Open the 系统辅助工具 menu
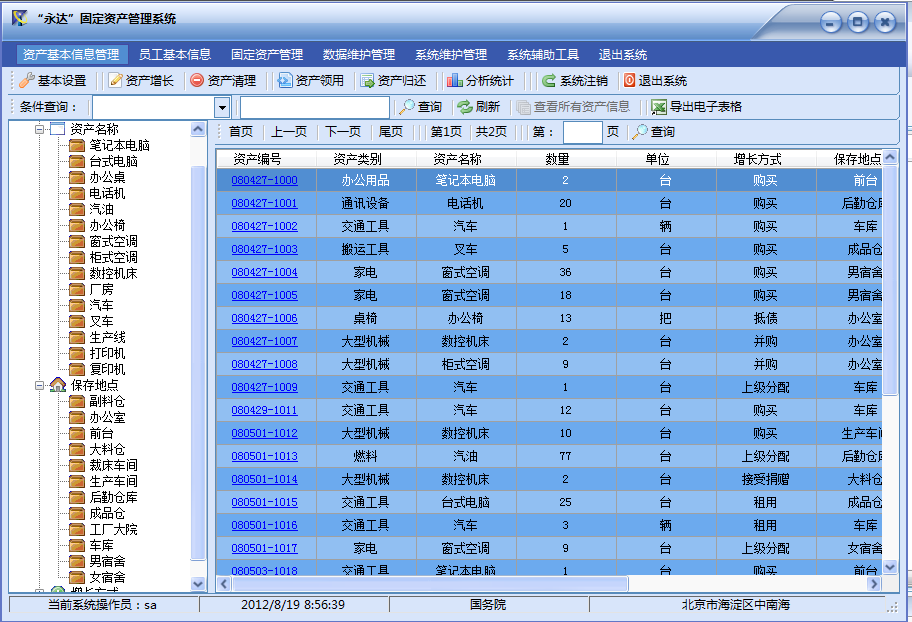The image size is (912, 622). click(x=543, y=55)
